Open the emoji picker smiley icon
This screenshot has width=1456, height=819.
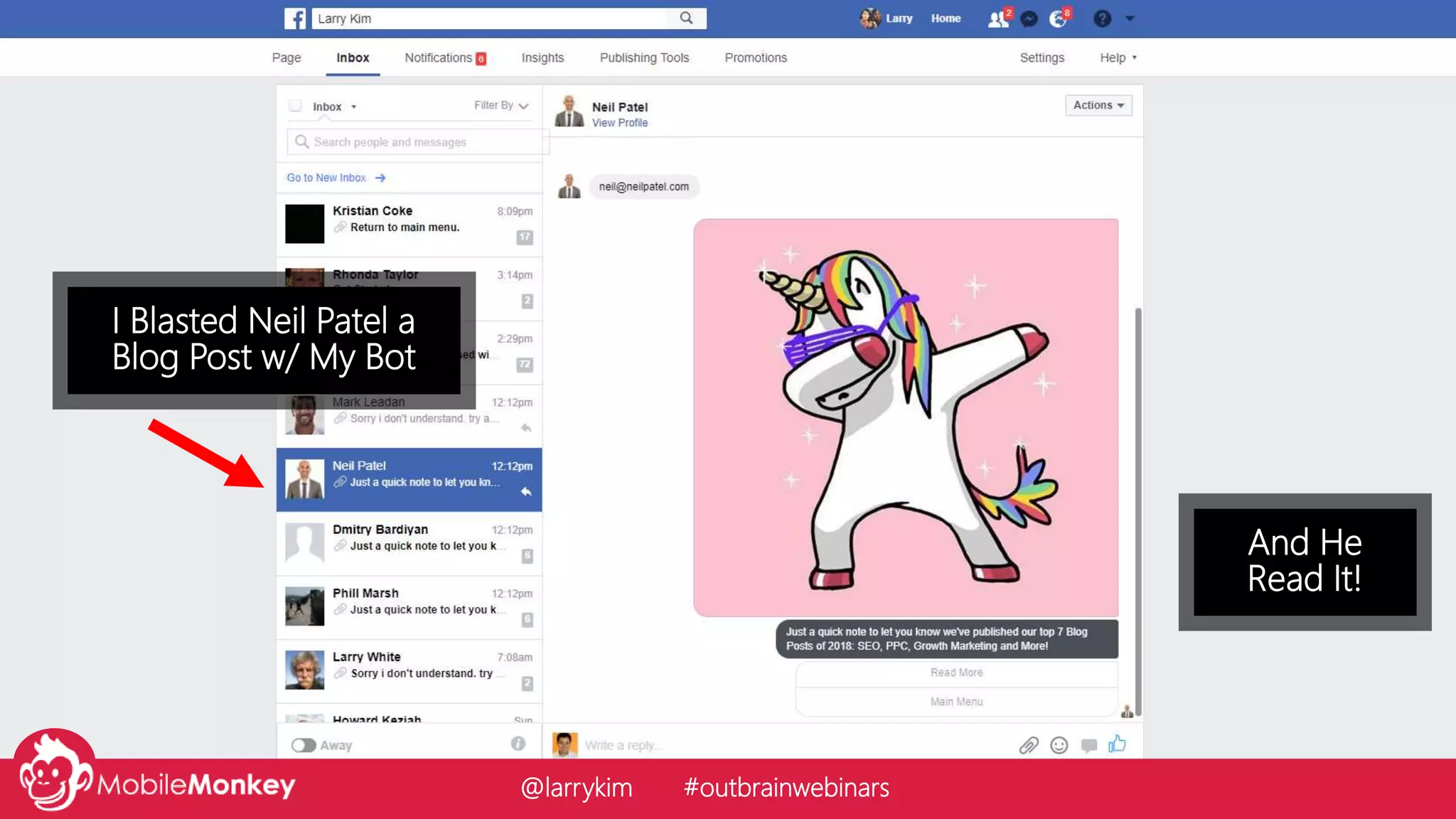[x=1059, y=745]
